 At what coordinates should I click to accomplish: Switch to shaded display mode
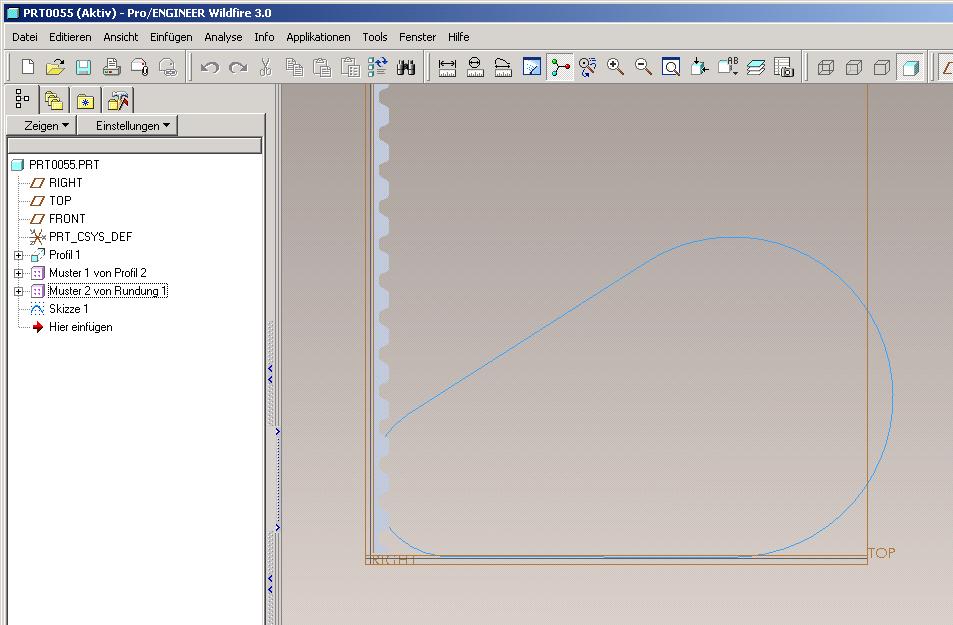[910, 67]
